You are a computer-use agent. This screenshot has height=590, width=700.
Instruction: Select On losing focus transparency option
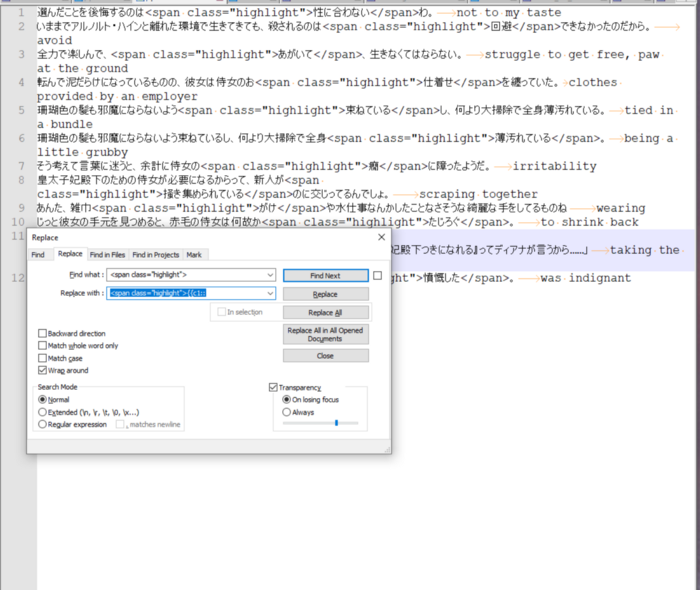287,399
